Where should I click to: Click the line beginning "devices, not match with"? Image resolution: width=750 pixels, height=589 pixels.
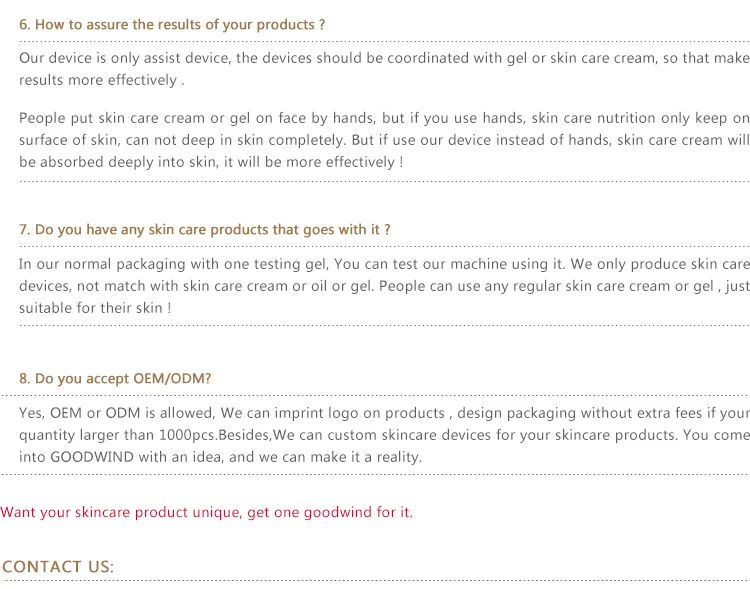[384, 286]
